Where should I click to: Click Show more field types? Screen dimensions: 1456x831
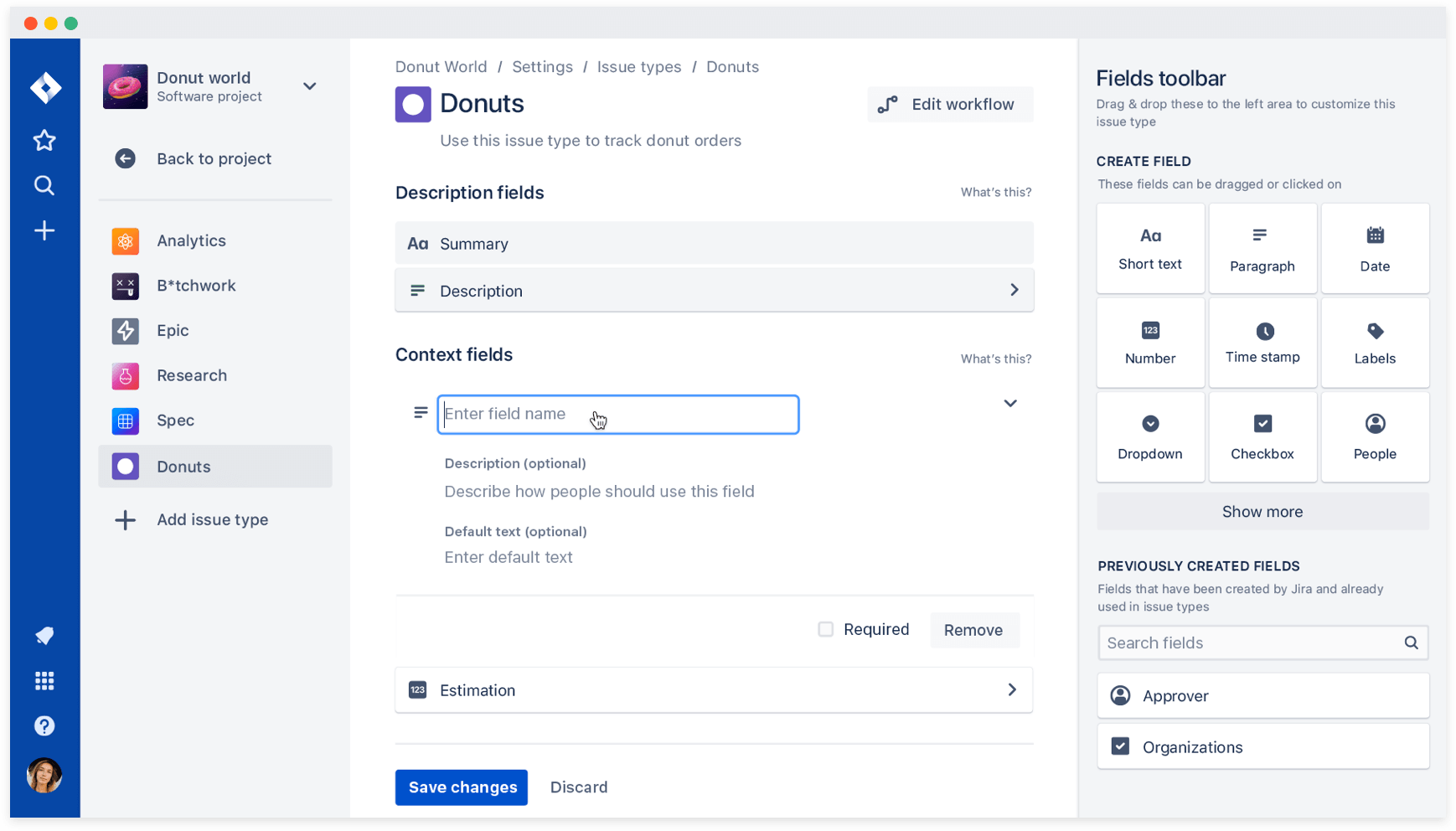click(x=1262, y=512)
